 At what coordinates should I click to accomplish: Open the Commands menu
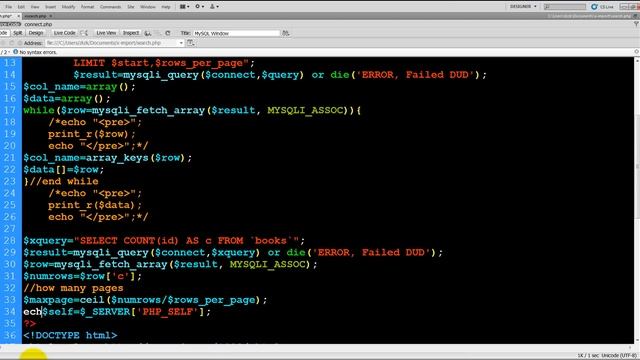point(110,7)
